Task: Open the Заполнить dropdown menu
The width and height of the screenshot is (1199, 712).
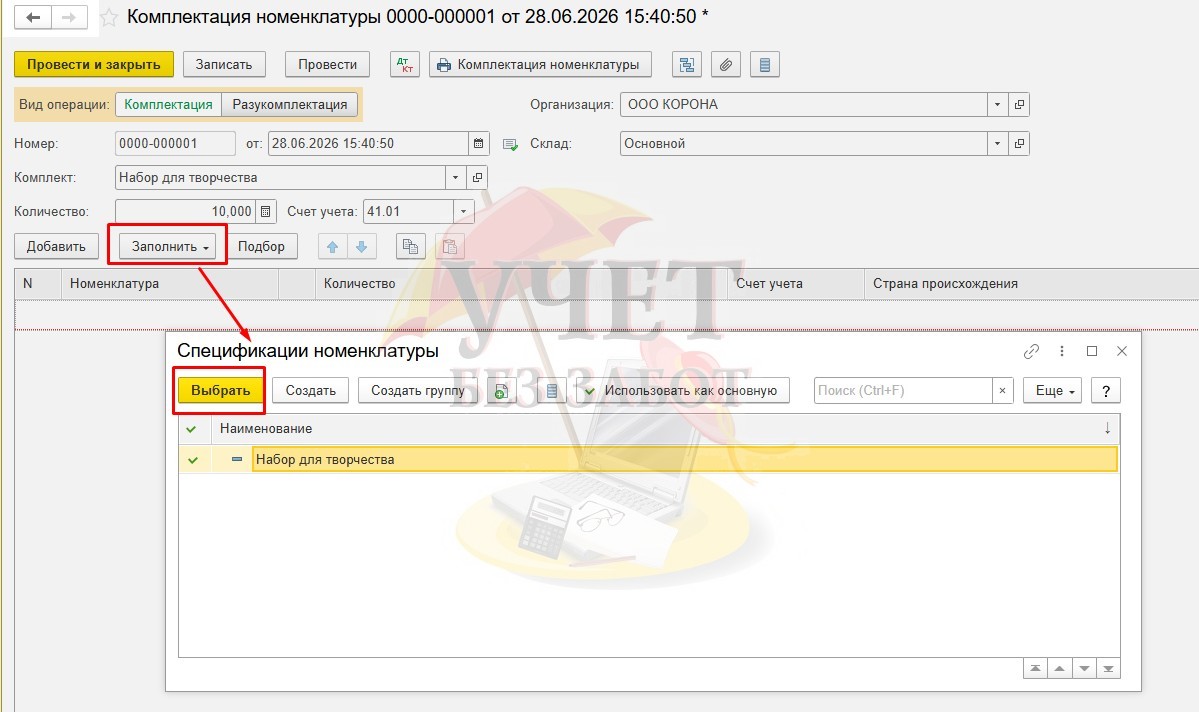Action: coord(167,246)
